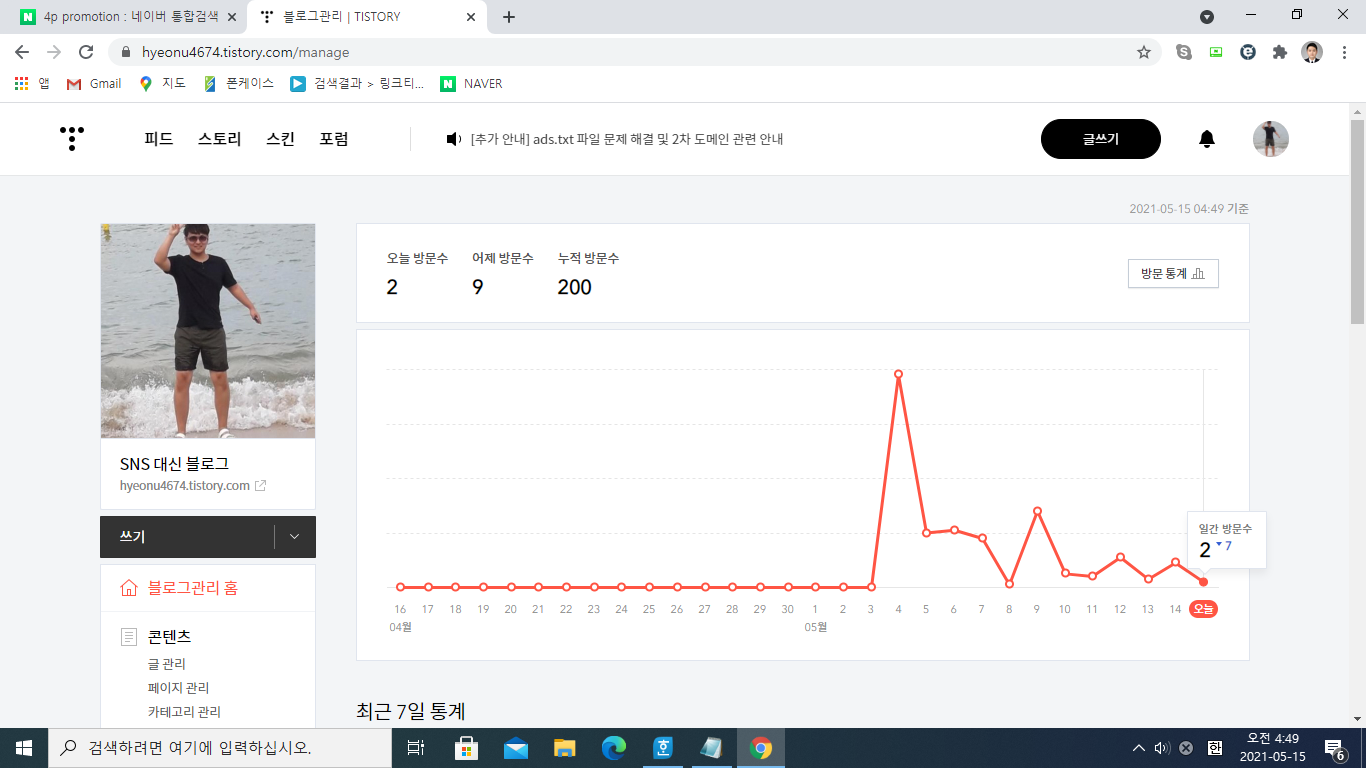Open Microsoft Store from taskbar

click(466, 748)
